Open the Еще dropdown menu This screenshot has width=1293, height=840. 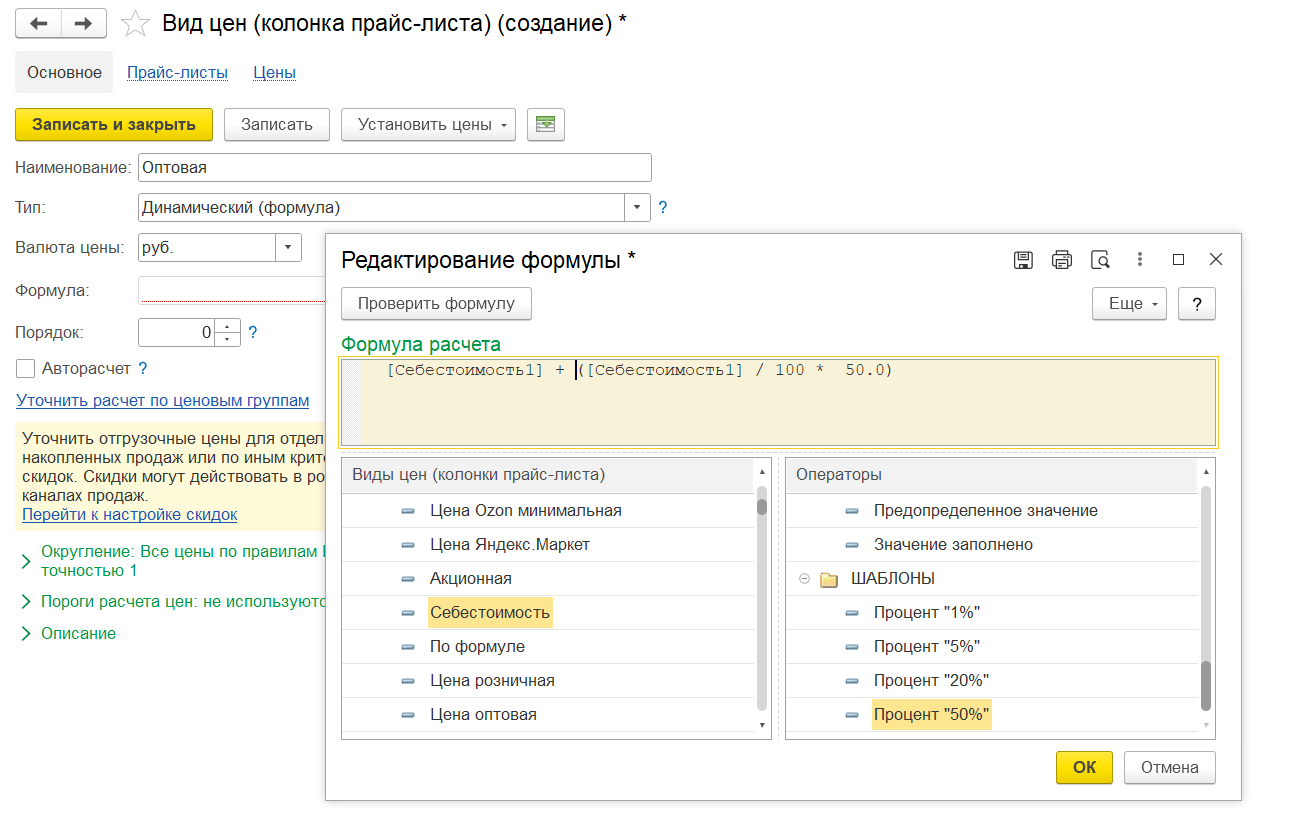[1129, 304]
